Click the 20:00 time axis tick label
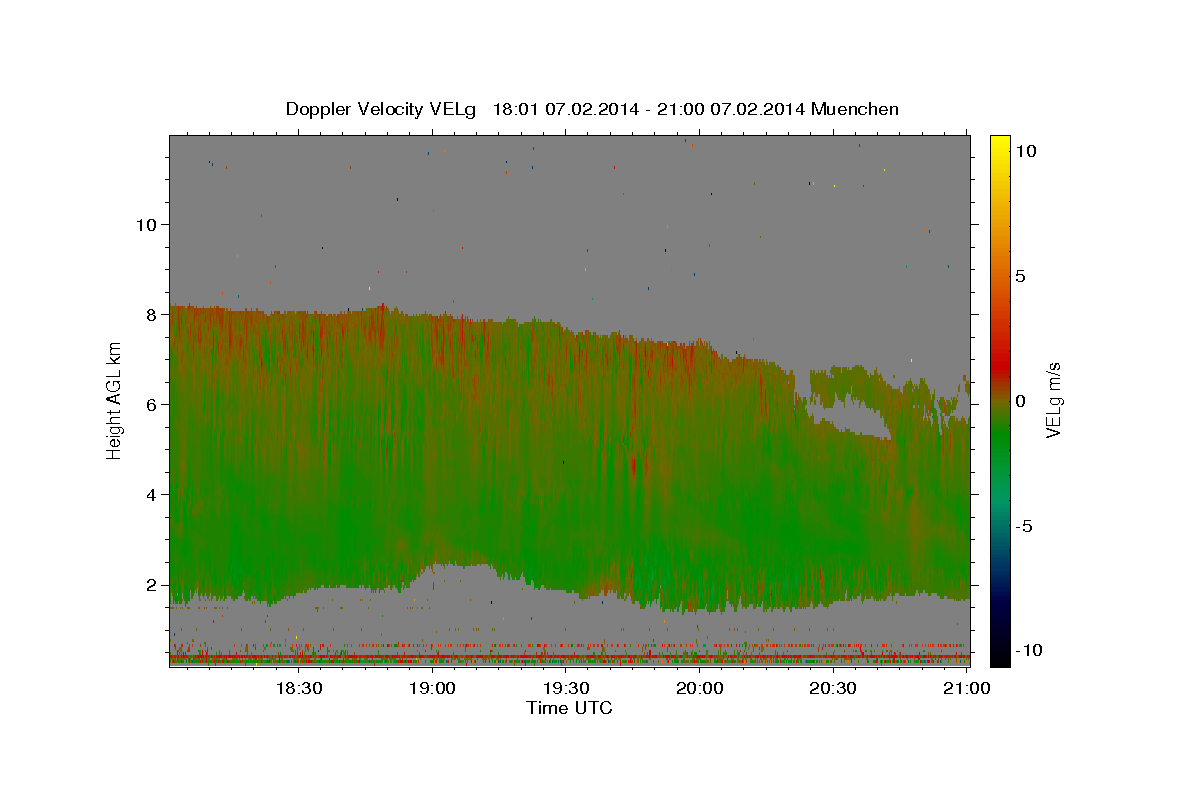1200x800 pixels. (700, 688)
